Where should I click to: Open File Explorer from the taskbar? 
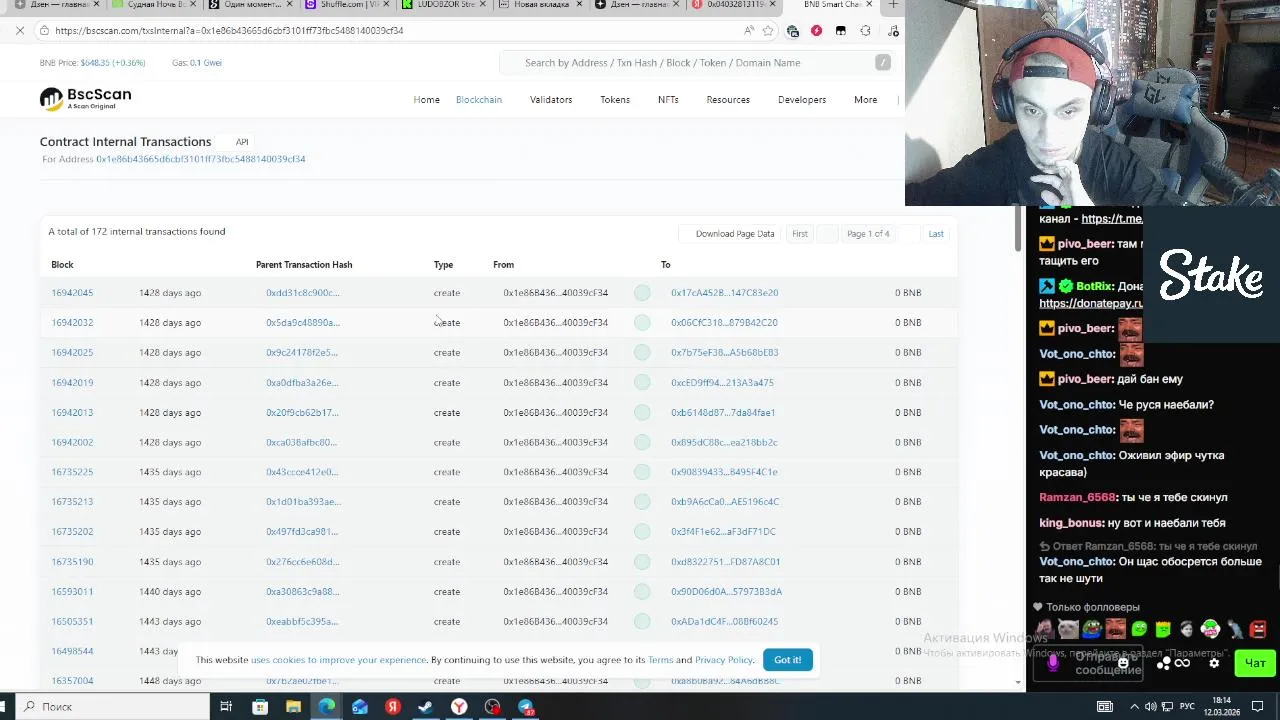tap(293, 707)
